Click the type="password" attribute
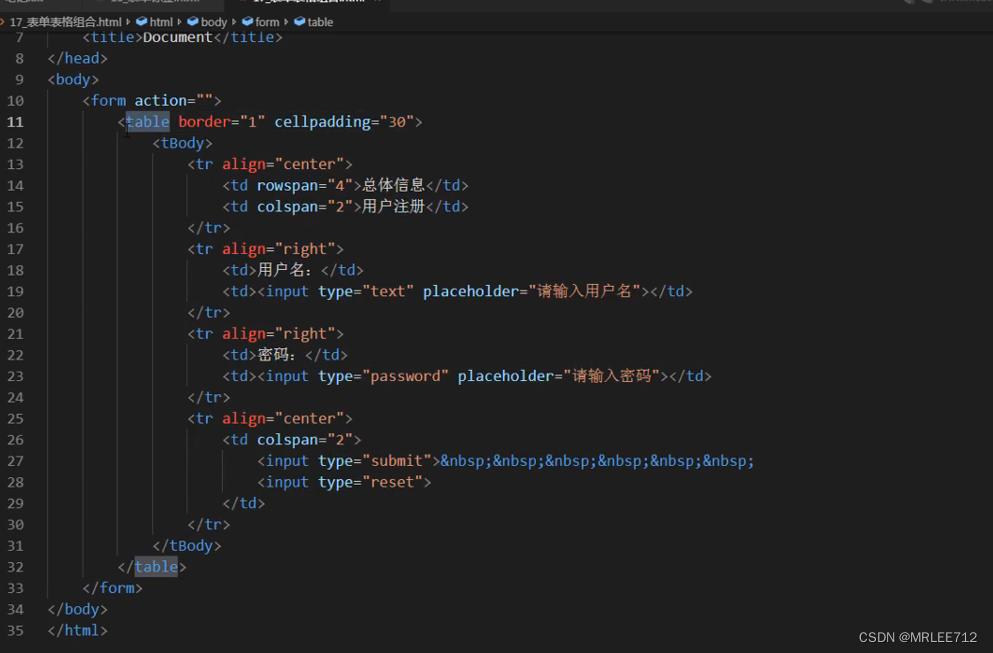993x653 pixels. click(x=383, y=376)
